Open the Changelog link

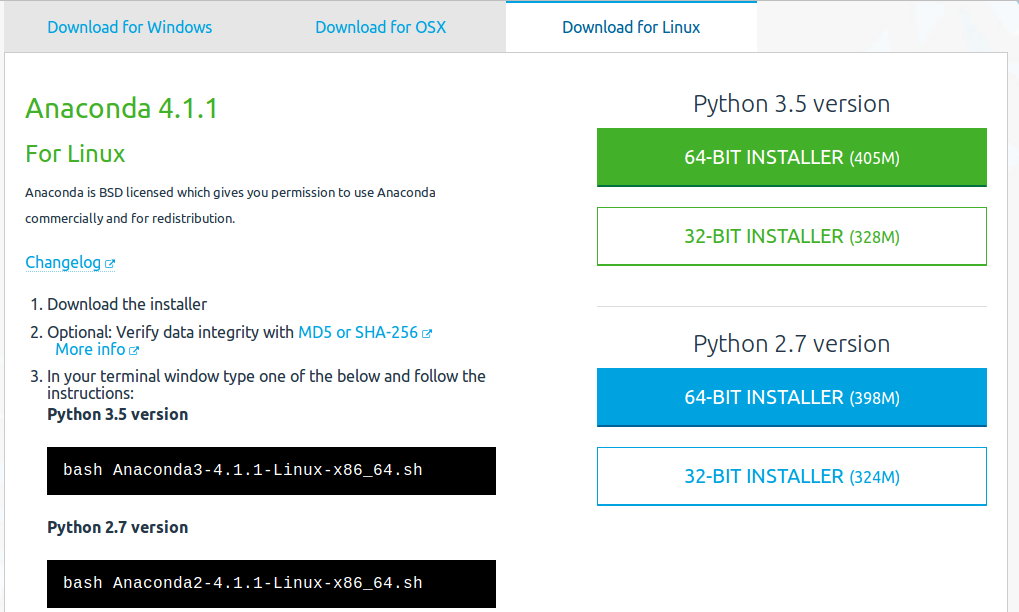63,262
